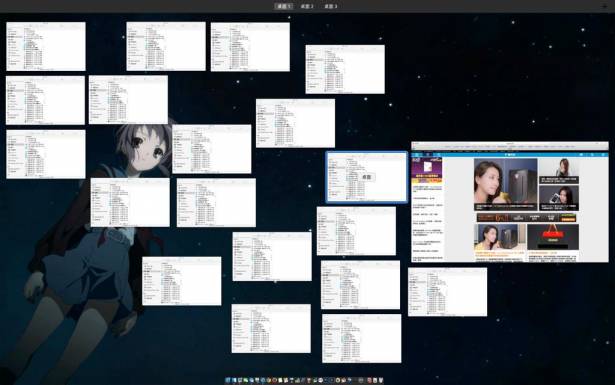
Task: Select the file manager window nearest top-left corner
Action: click(x=46, y=46)
